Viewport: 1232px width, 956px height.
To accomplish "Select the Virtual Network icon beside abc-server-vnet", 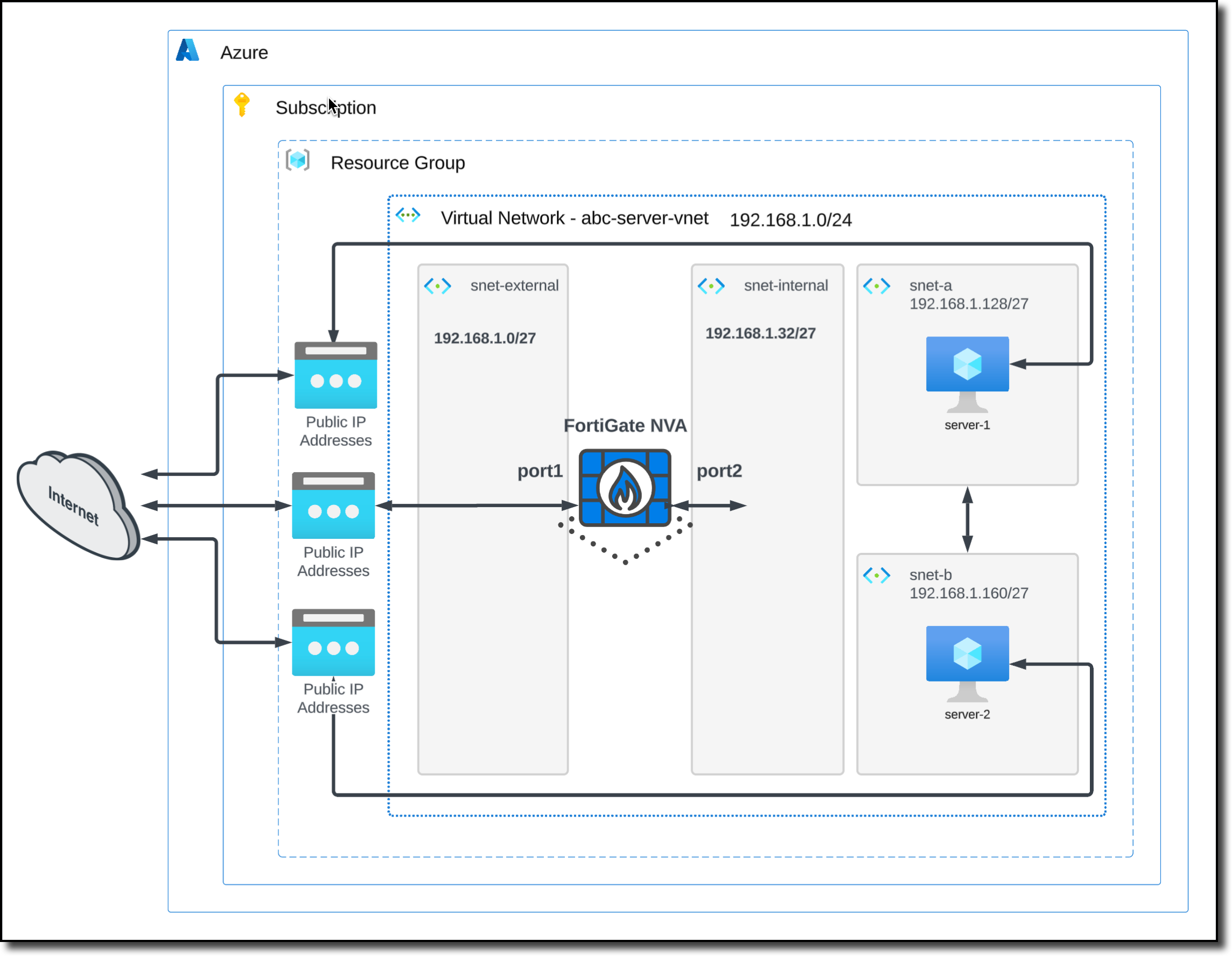I will (408, 215).
